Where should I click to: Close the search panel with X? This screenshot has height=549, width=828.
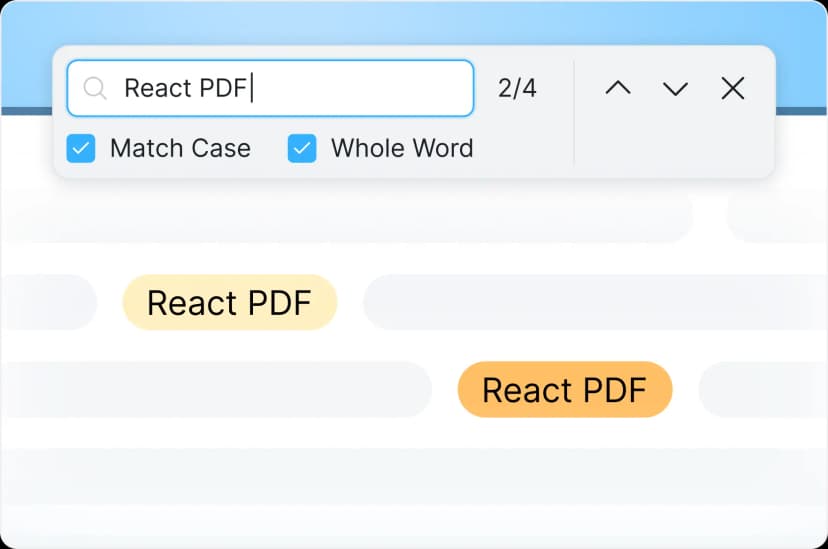tap(733, 88)
